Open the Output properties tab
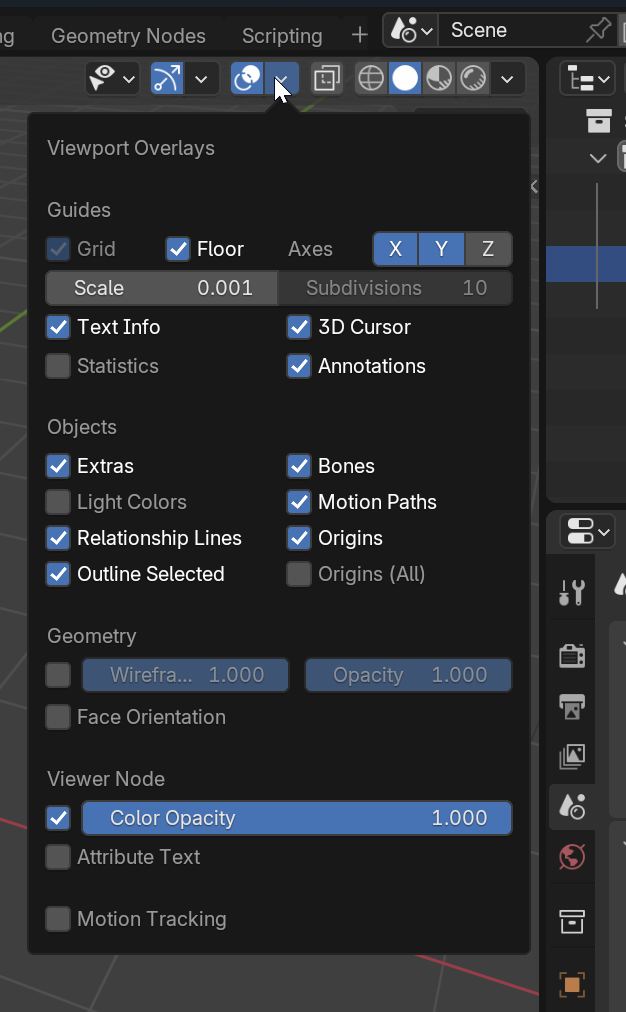 point(572,705)
